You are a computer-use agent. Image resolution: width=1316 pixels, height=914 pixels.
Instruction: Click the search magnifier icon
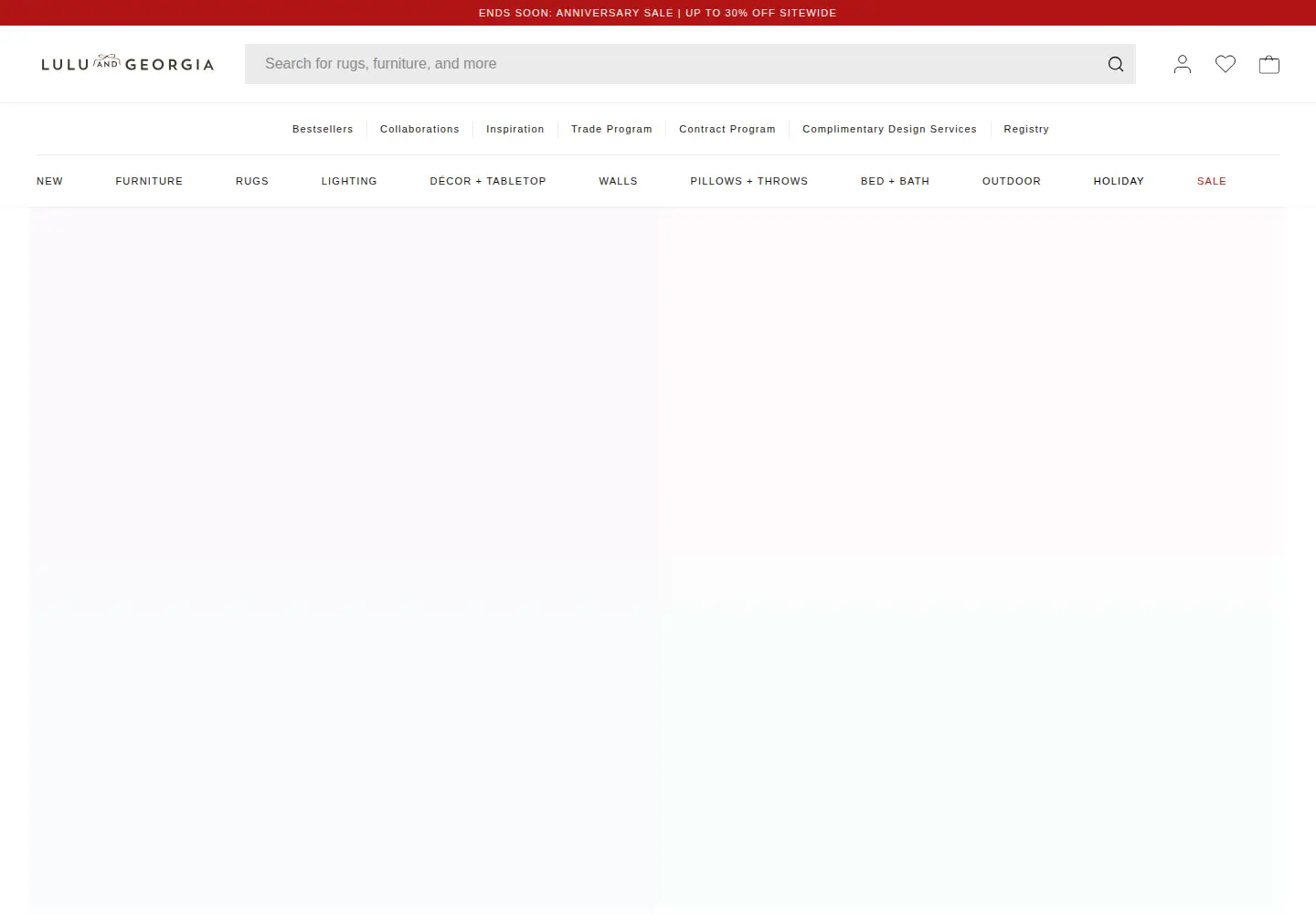pos(1115,64)
